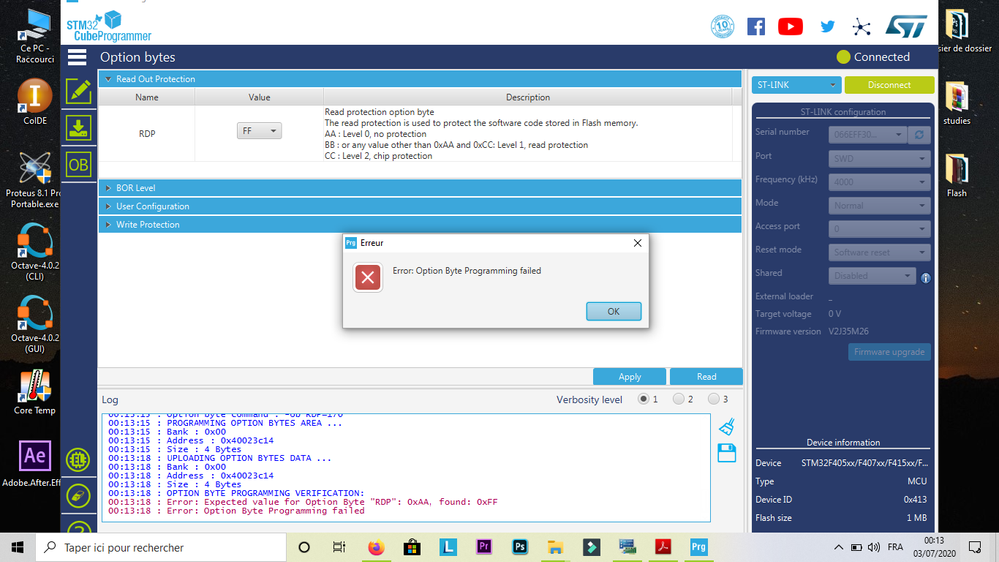999x562 pixels.
Task: Expand the Write Protection section
Action: point(420,225)
